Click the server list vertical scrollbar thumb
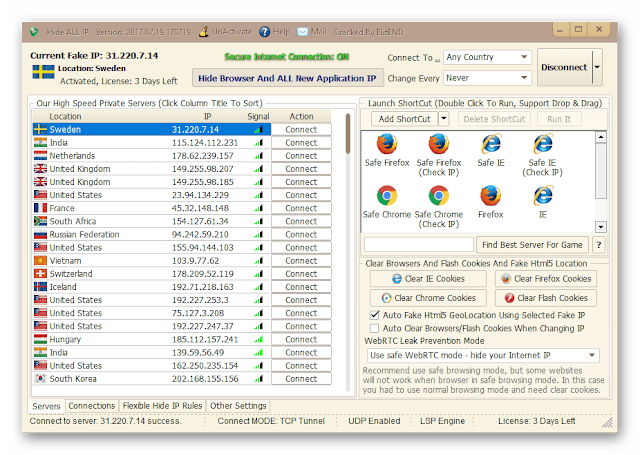640x455 pixels. pyautogui.click(x=348, y=133)
